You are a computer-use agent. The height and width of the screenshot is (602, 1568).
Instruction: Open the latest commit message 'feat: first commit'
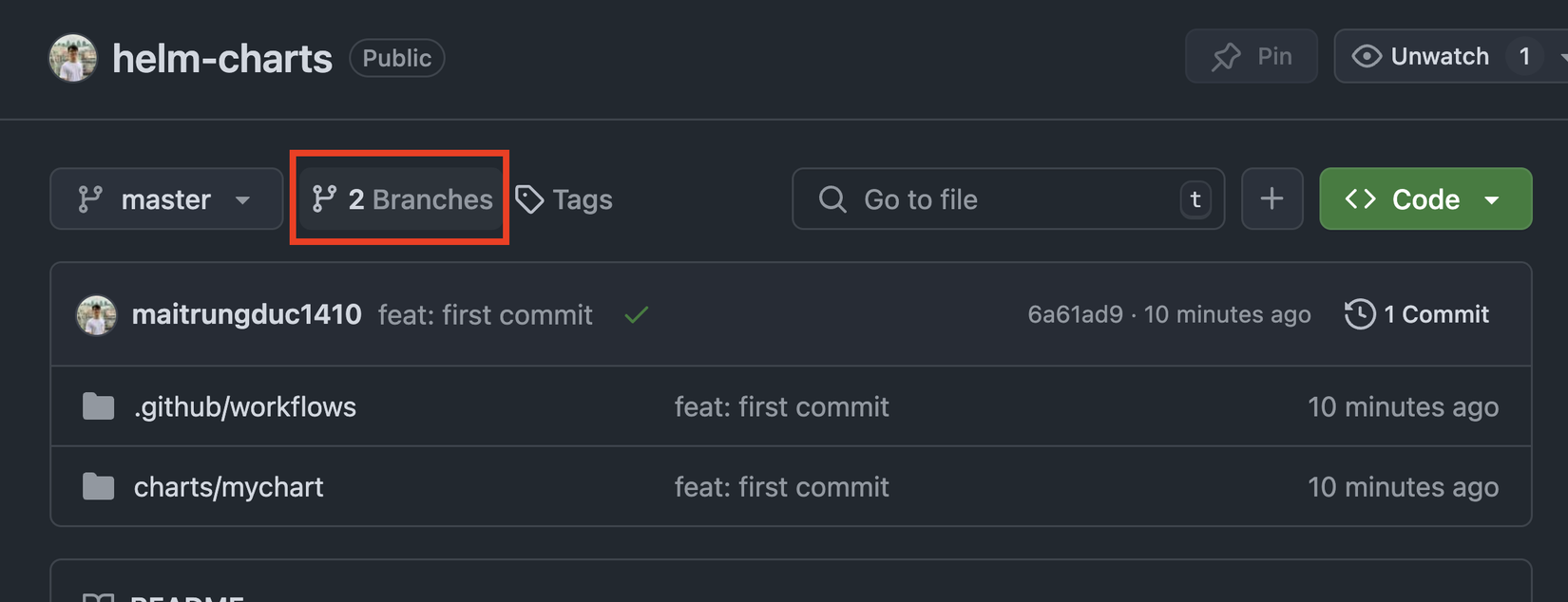(x=485, y=315)
